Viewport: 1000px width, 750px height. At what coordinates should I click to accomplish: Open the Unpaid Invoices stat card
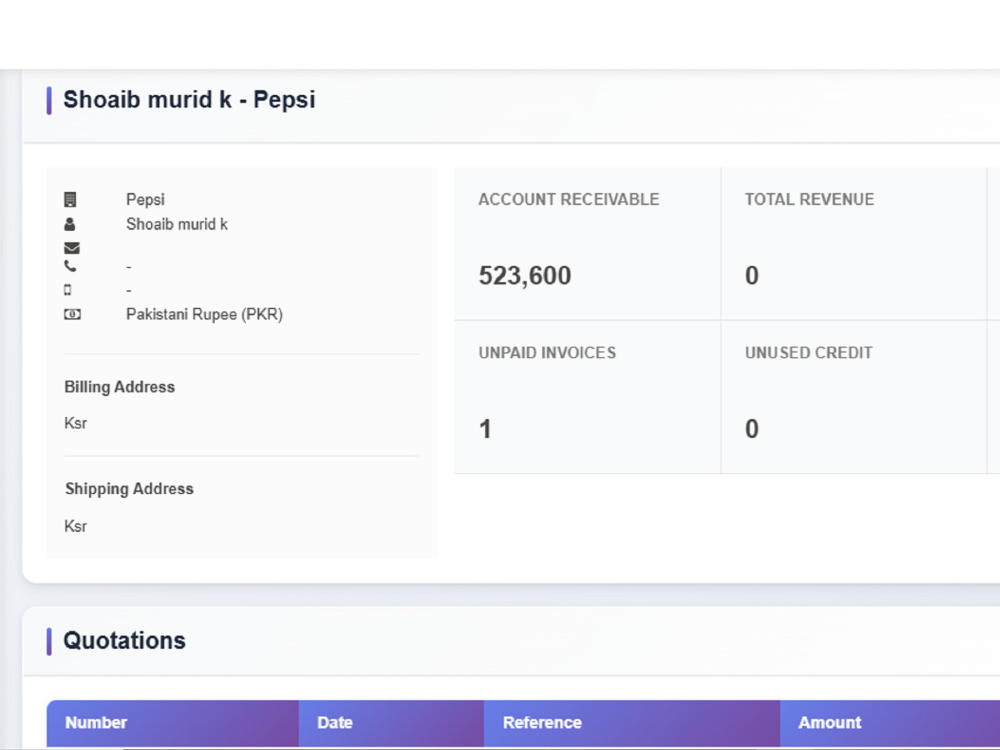(x=587, y=397)
